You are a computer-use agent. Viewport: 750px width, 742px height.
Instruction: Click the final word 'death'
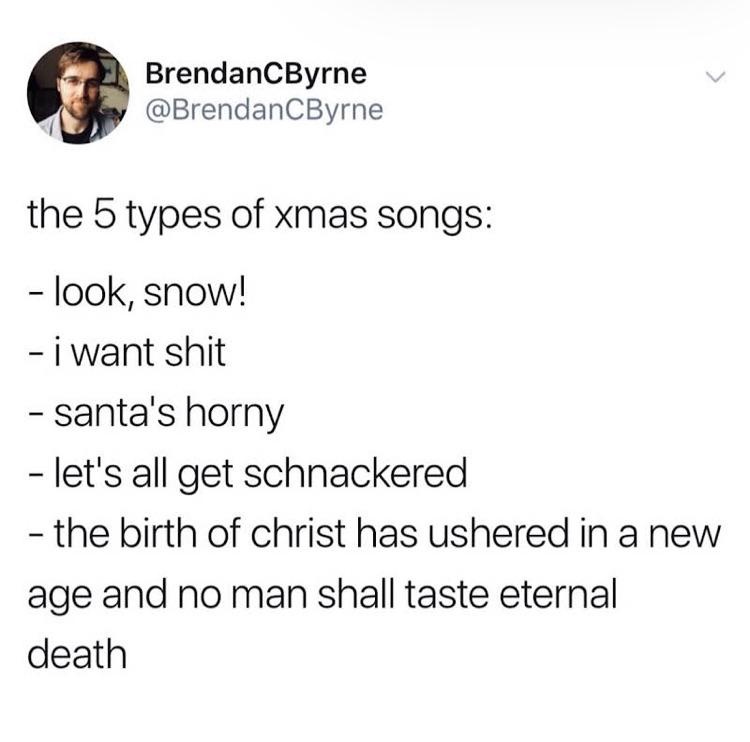point(77,654)
